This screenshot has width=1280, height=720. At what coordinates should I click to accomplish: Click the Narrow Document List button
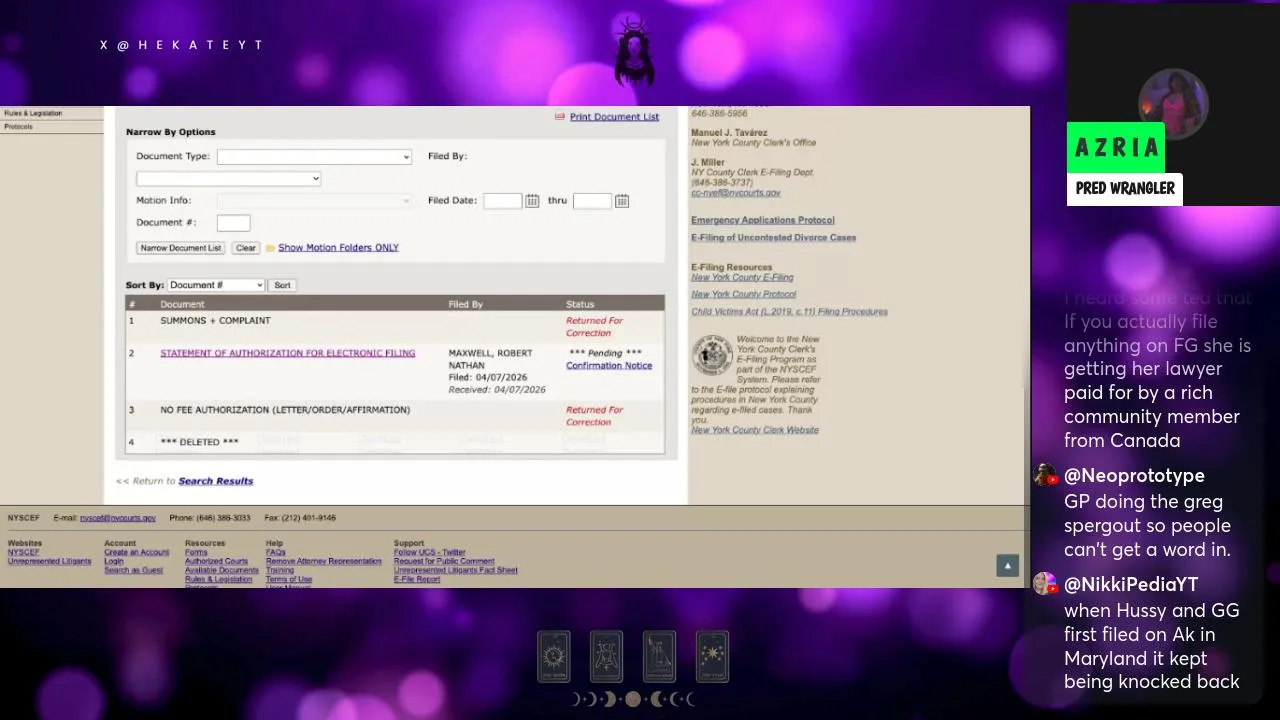pyautogui.click(x=181, y=248)
